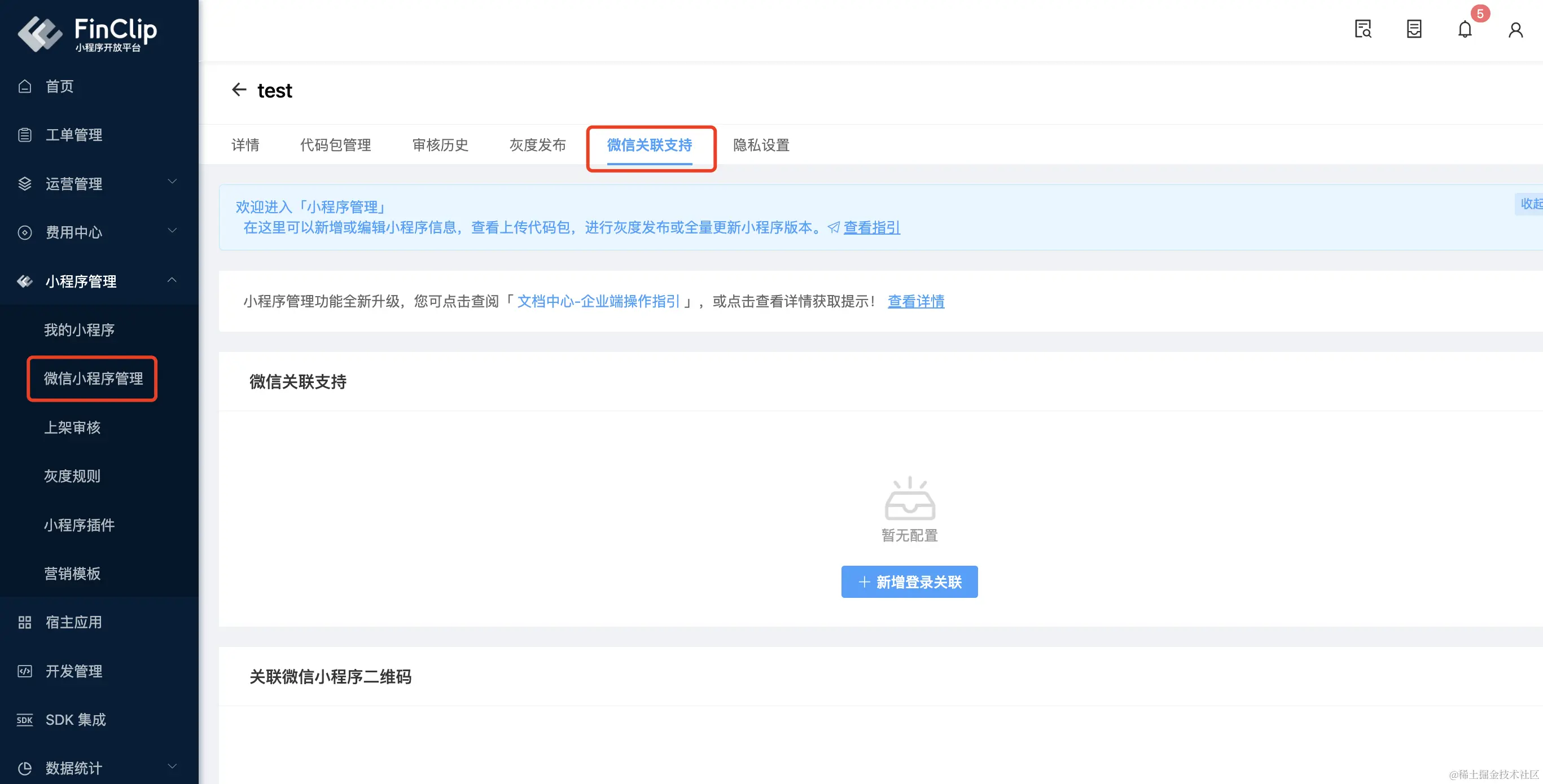Screen dimensions: 1543x784
Task: Open SDK 集成 in sidebar
Action: click(x=76, y=719)
